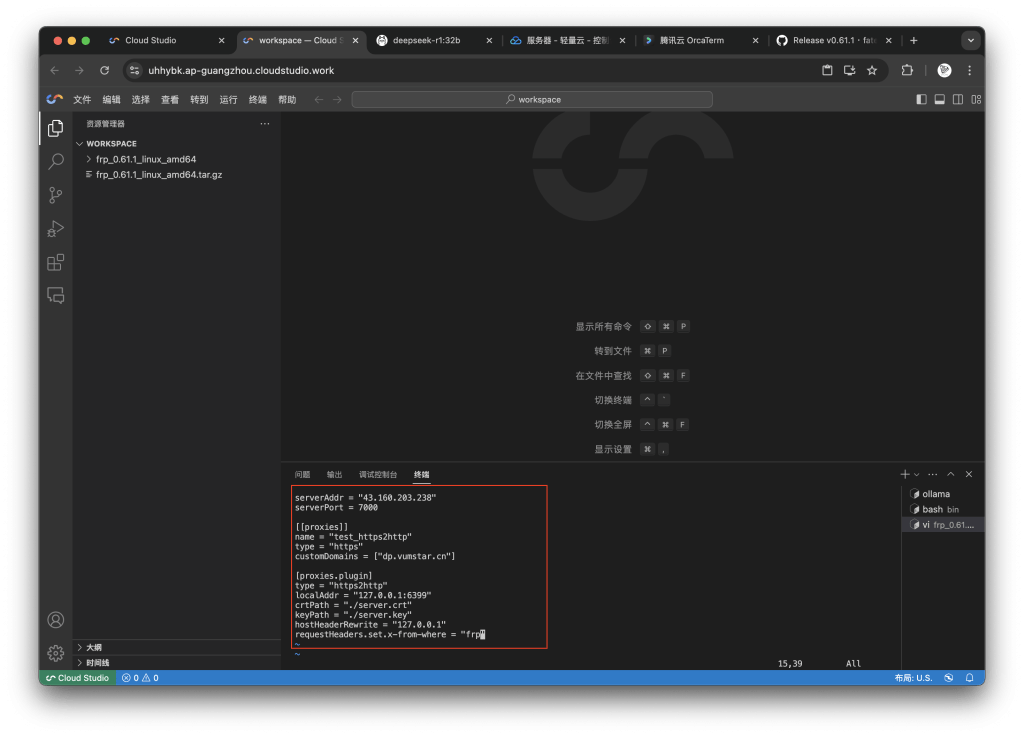Open the chat panel icon in activity bar

56,296
